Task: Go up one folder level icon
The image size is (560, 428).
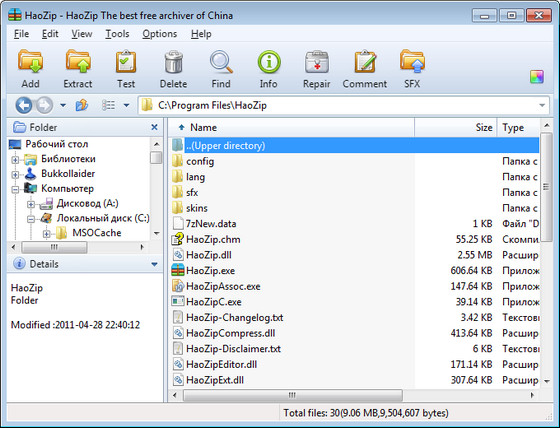Action: (82, 105)
